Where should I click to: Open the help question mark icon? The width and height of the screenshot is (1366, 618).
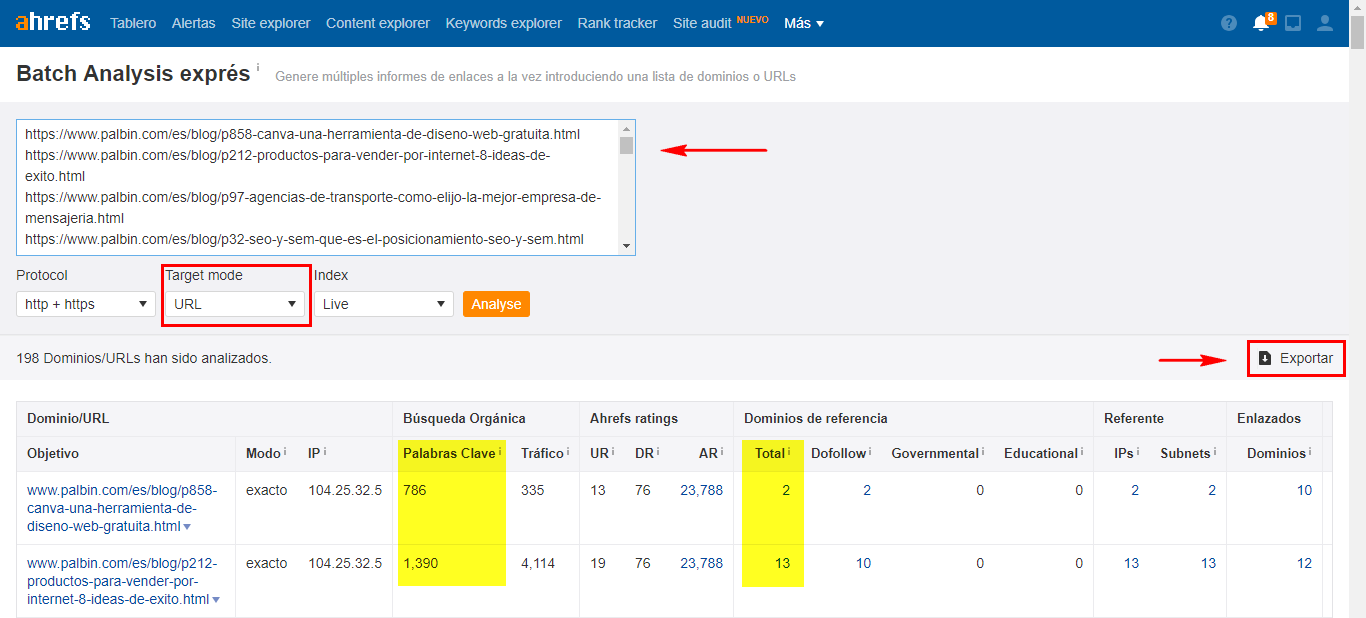(1229, 23)
